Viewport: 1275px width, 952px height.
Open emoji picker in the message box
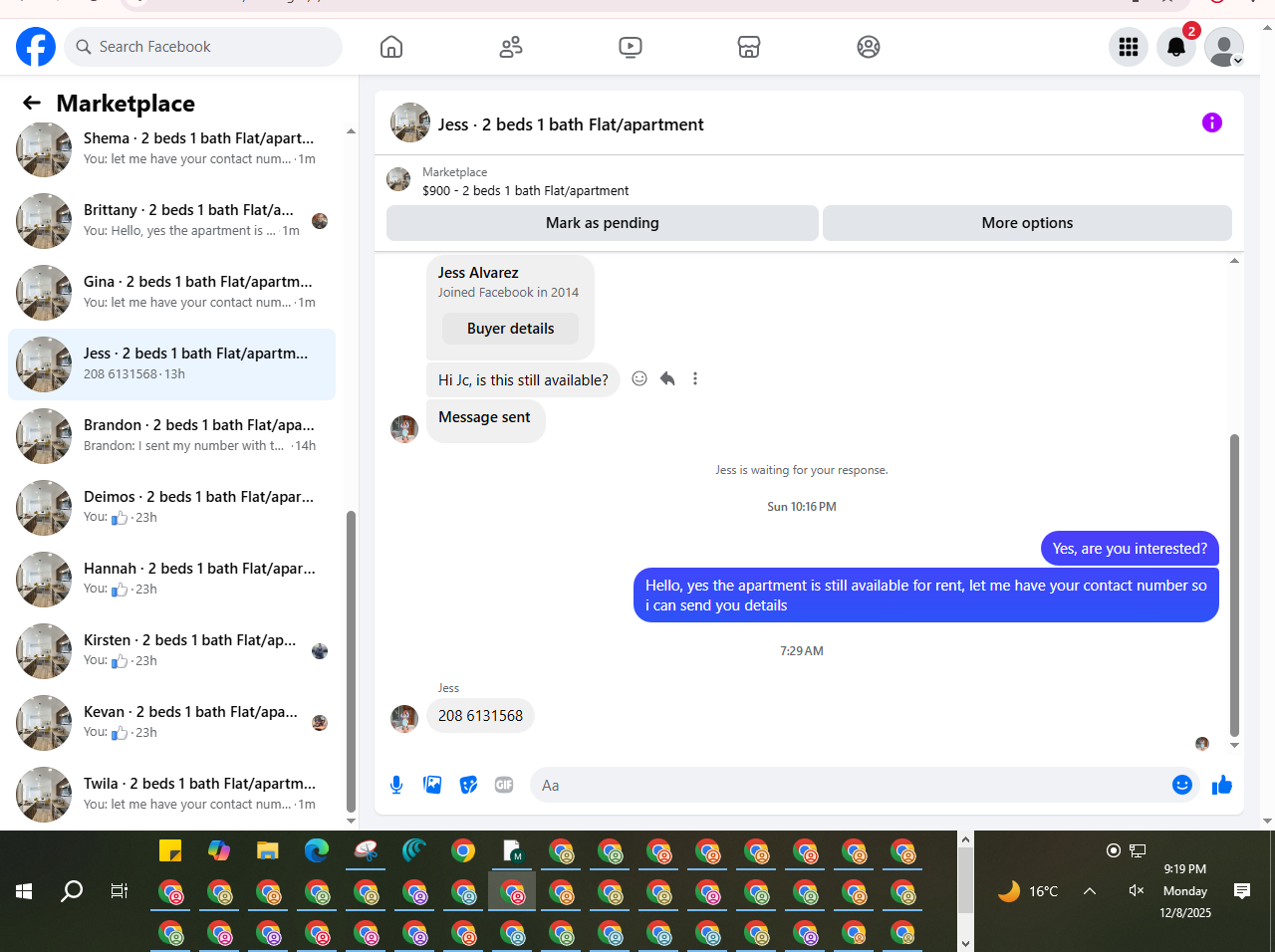pos(1182,785)
